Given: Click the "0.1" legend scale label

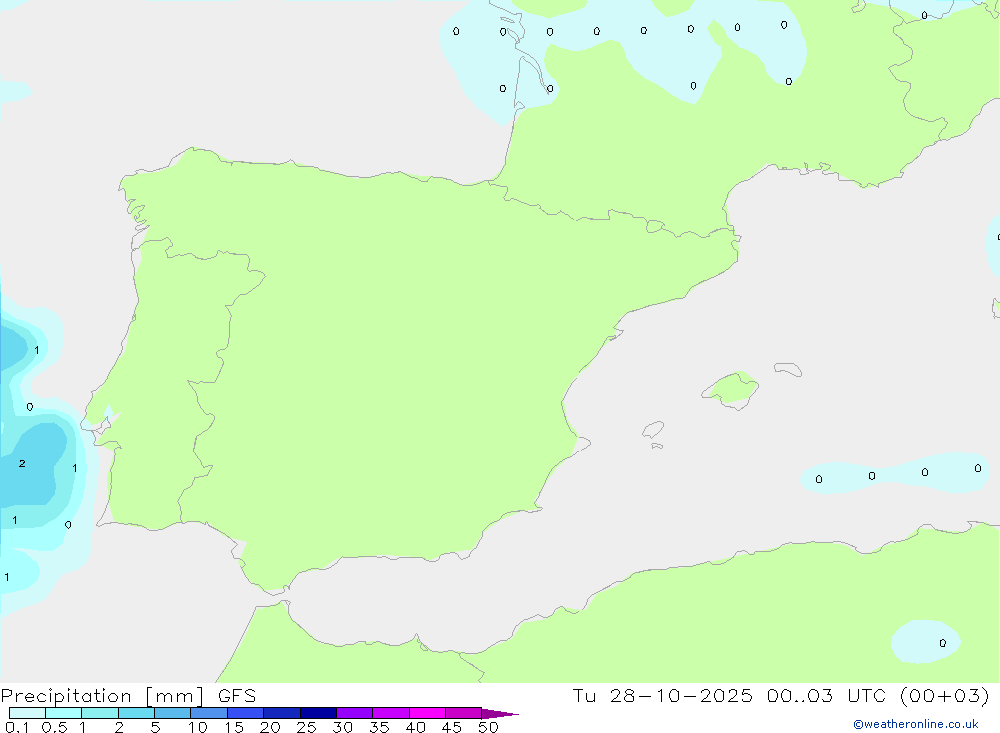Looking at the screenshot, I should [17, 727].
